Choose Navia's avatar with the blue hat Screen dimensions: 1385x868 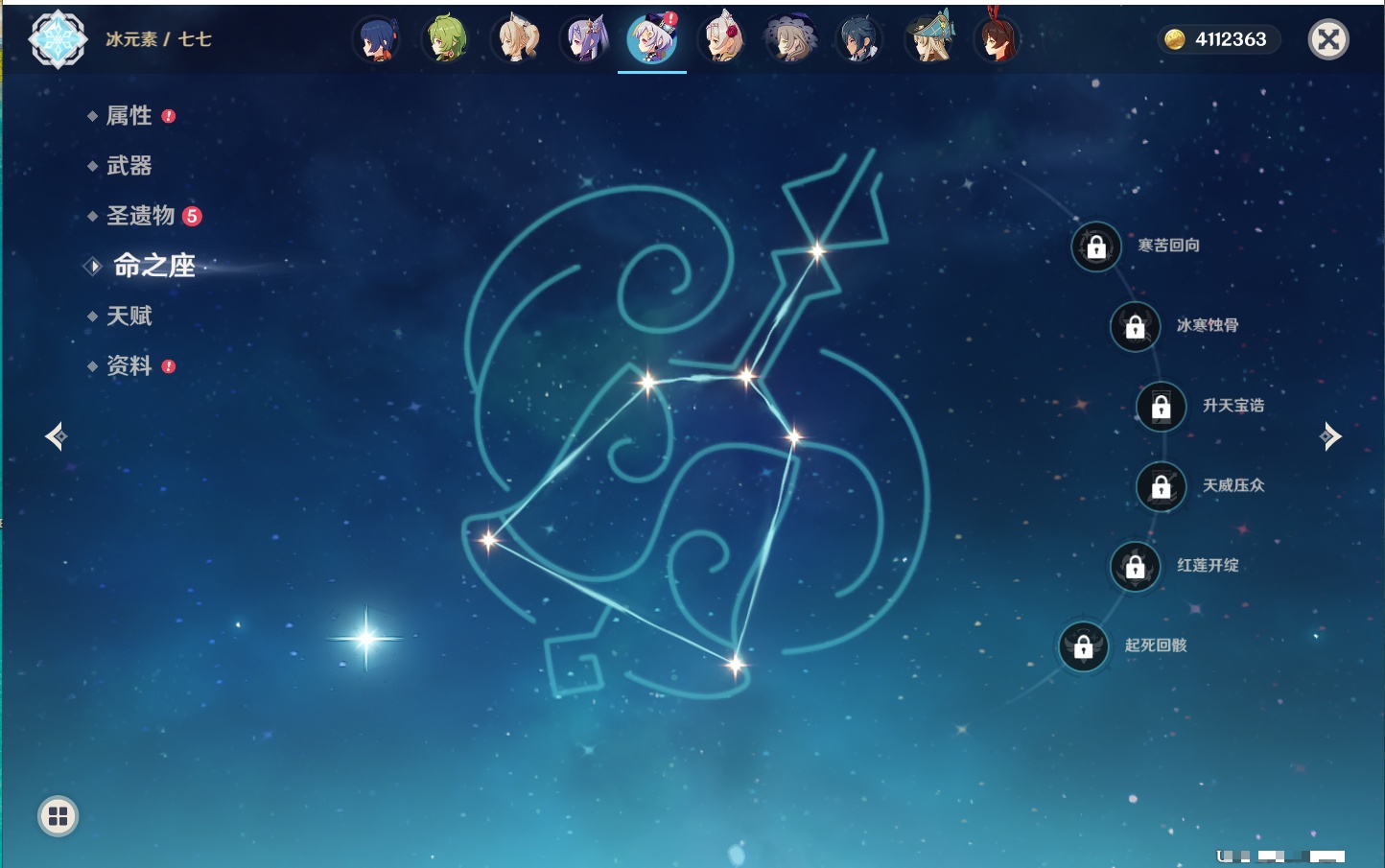click(928, 39)
